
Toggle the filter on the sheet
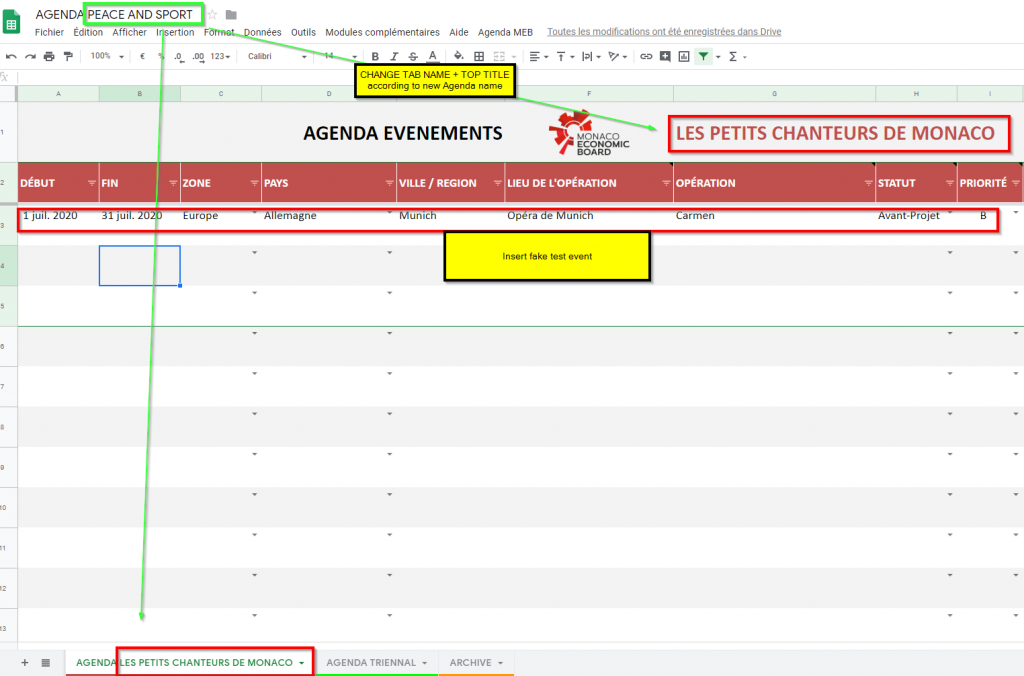[x=703, y=56]
